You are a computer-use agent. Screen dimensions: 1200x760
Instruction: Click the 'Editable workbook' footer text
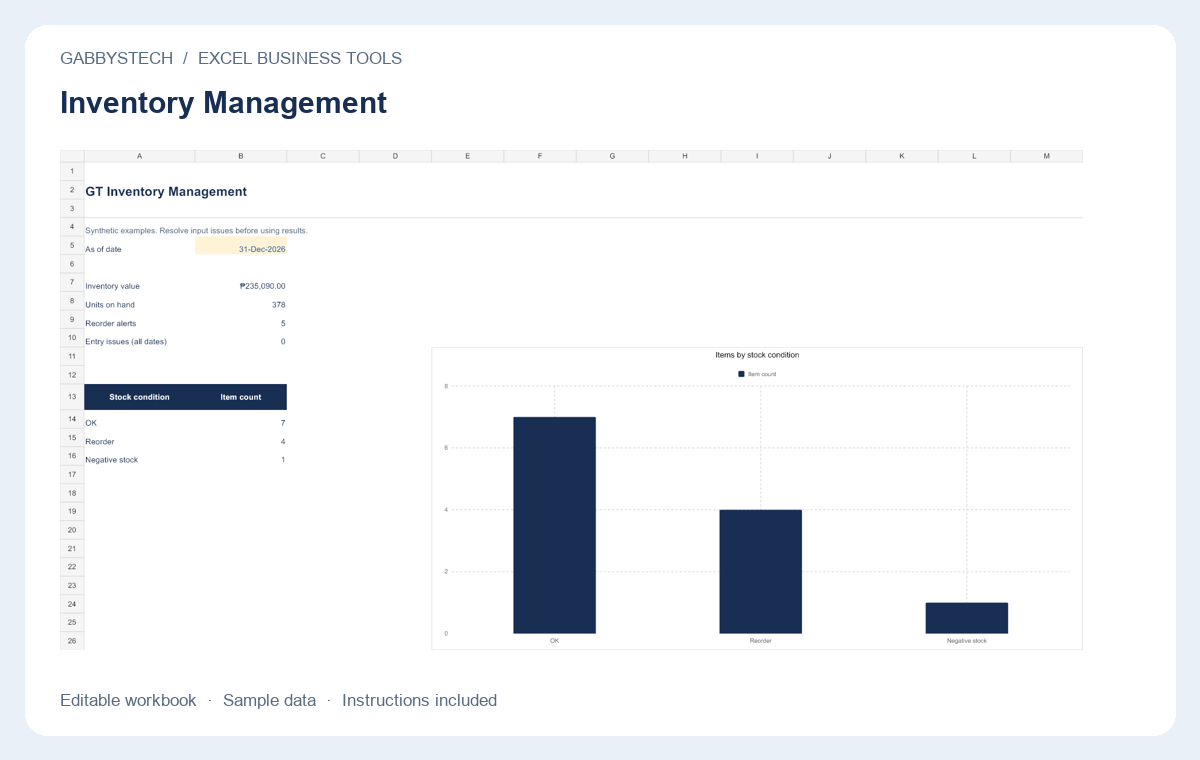(128, 700)
